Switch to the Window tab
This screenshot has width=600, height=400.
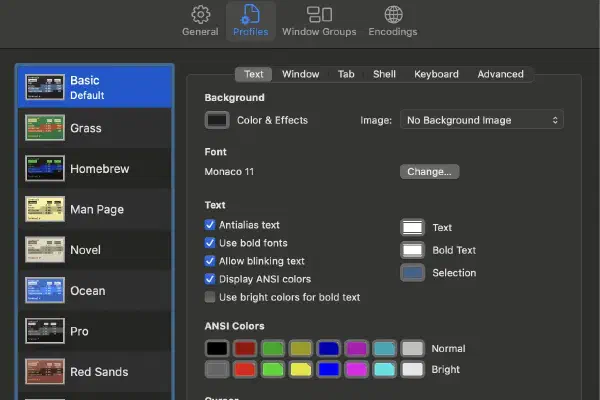[x=300, y=74]
